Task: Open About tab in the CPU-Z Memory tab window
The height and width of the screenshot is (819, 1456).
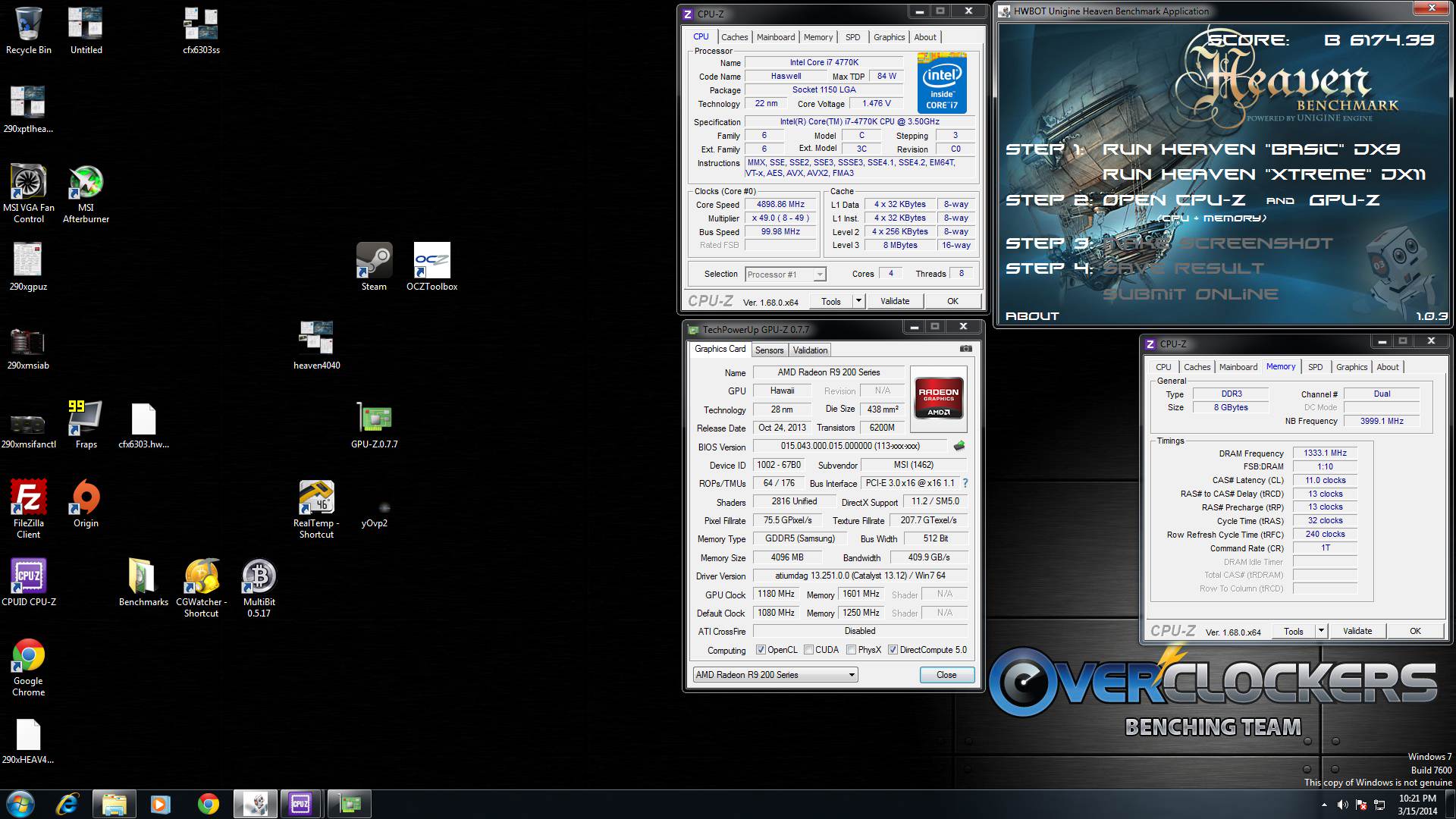Action: tap(1388, 367)
